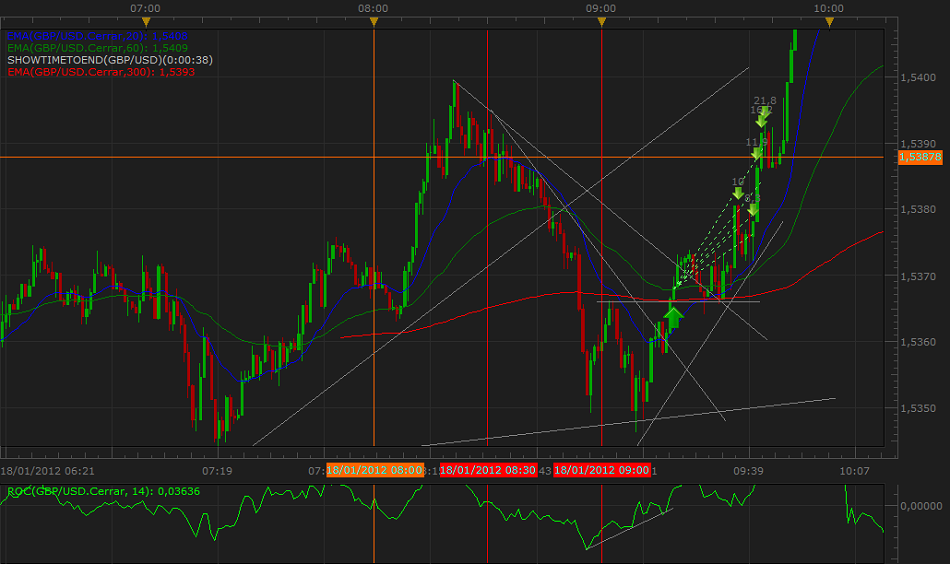Click the orange triangle marker at 10:00
This screenshot has width=950, height=564.
[828, 21]
